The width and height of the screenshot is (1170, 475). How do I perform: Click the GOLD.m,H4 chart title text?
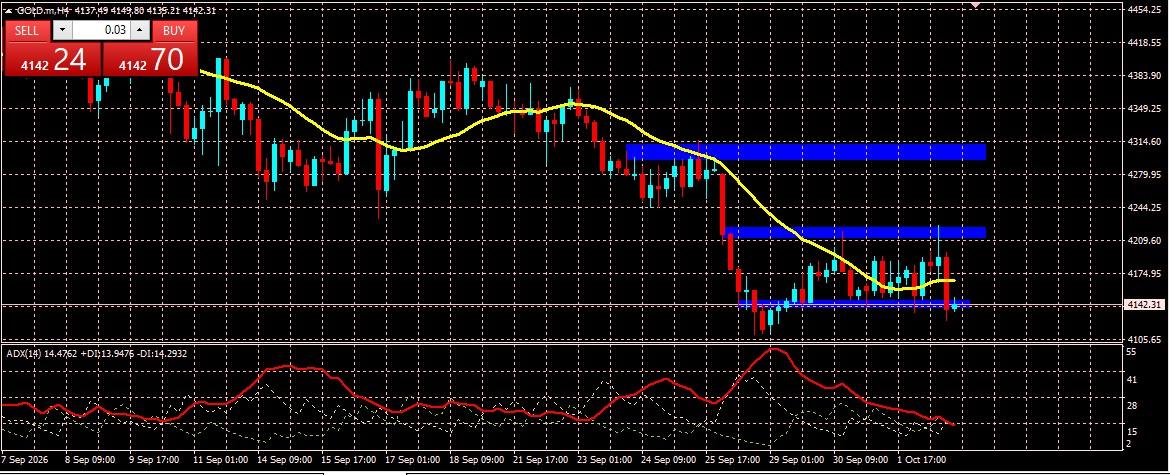45,11
